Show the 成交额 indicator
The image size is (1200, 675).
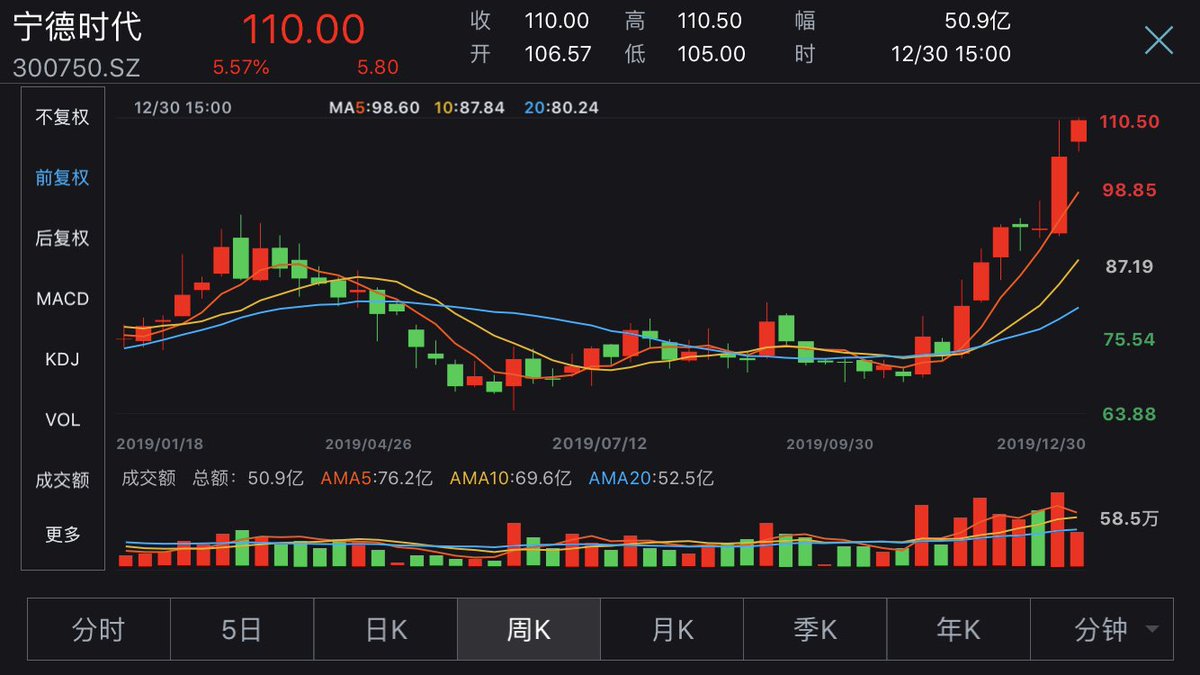62,480
